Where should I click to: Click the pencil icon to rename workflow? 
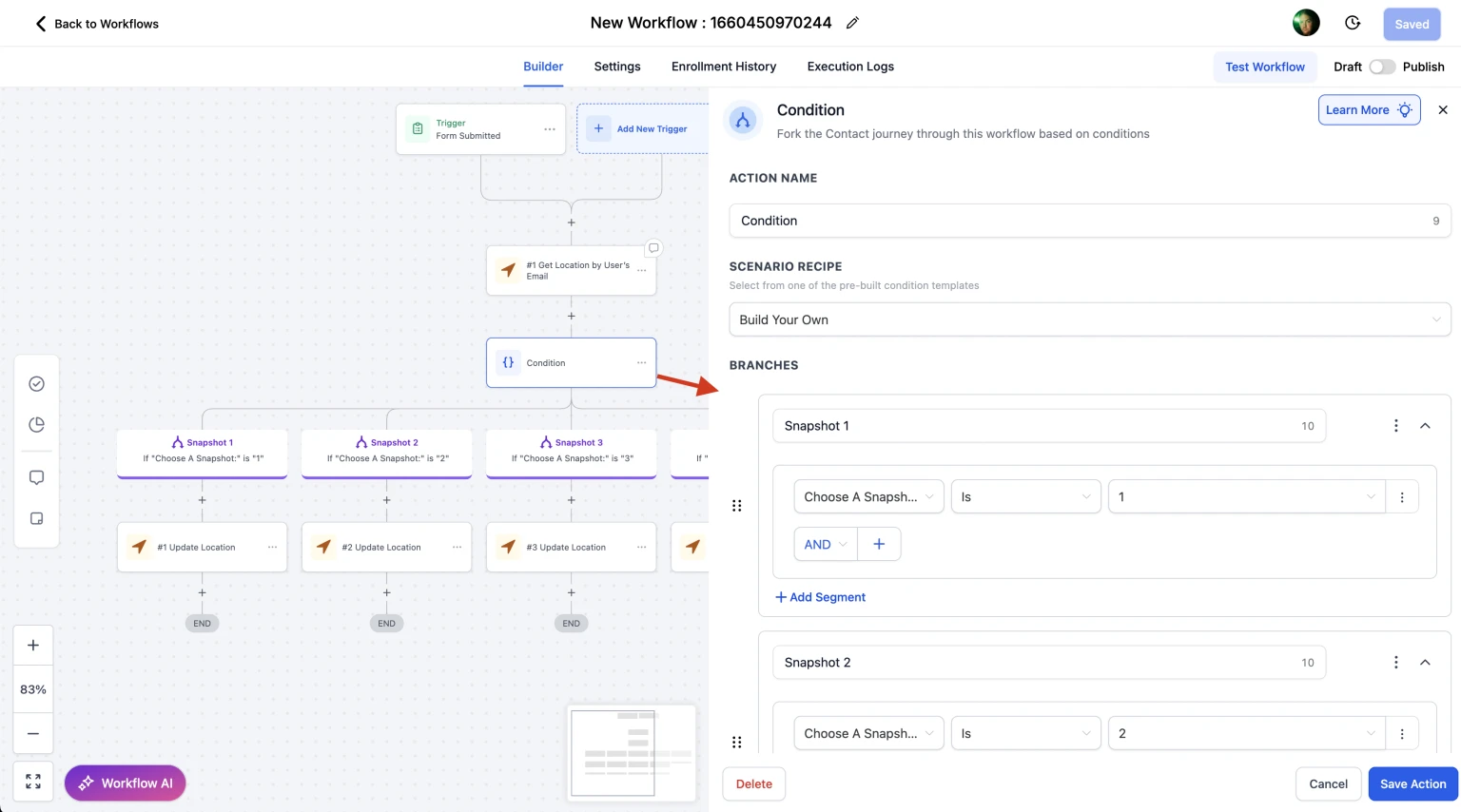(x=852, y=23)
